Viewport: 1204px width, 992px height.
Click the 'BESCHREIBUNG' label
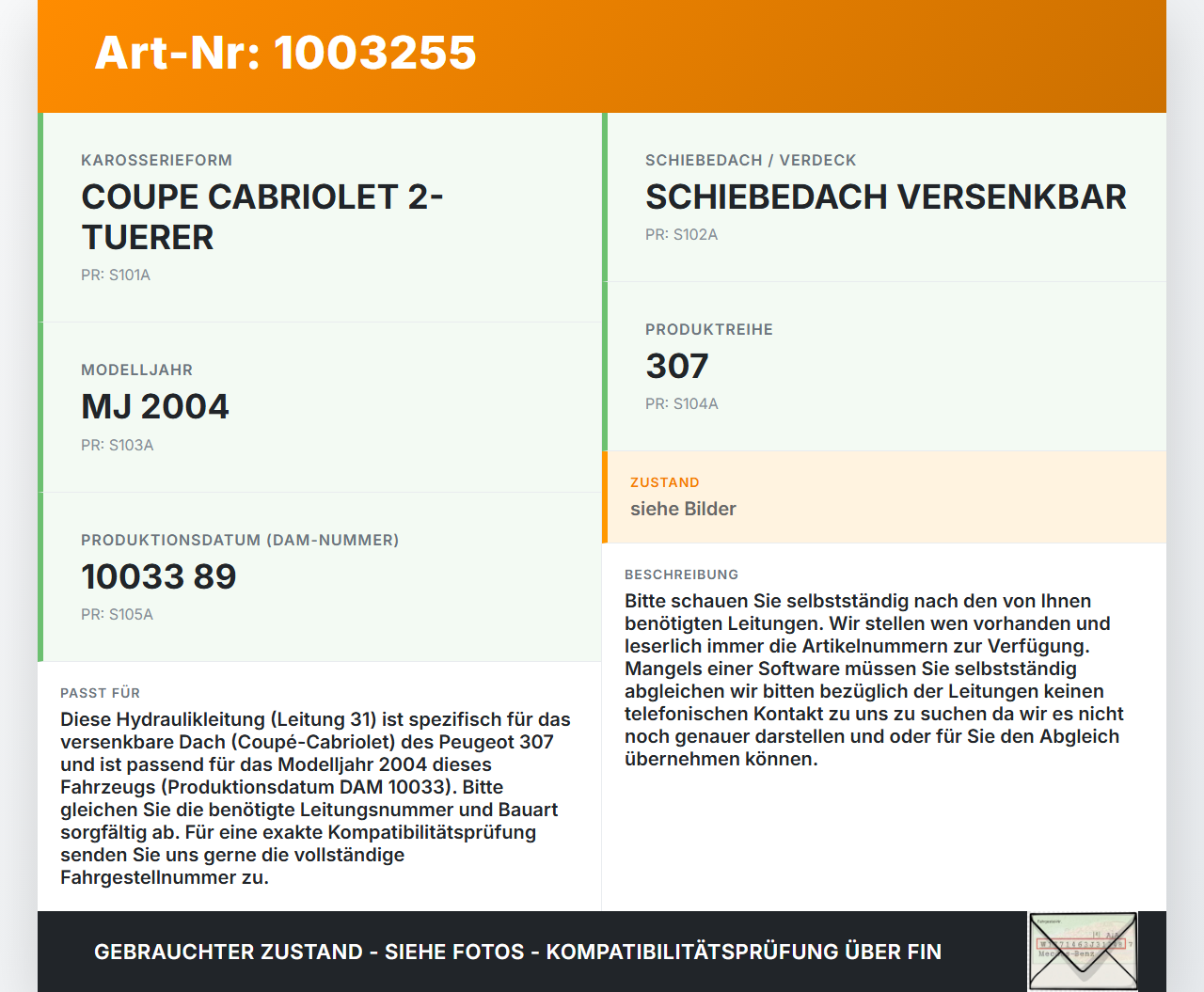pyautogui.click(x=682, y=575)
